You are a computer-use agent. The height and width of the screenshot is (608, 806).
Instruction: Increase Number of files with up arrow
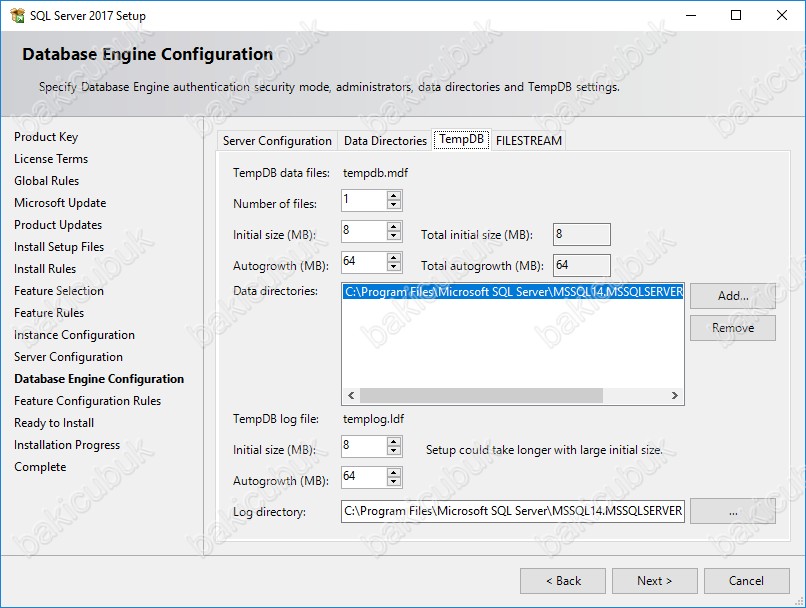[394, 196]
